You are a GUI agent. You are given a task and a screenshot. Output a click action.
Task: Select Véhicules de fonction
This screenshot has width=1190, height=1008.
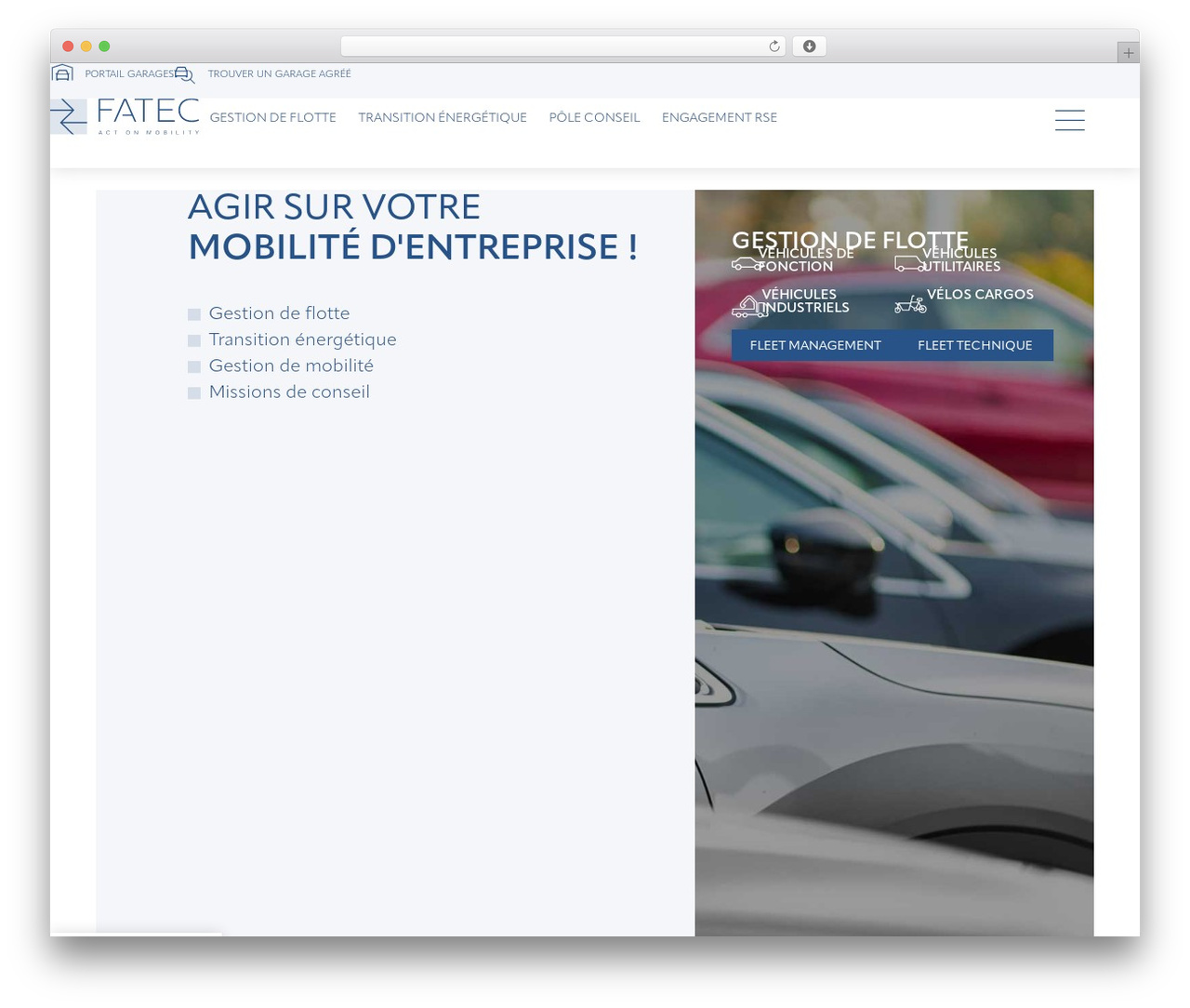click(x=805, y=259)
